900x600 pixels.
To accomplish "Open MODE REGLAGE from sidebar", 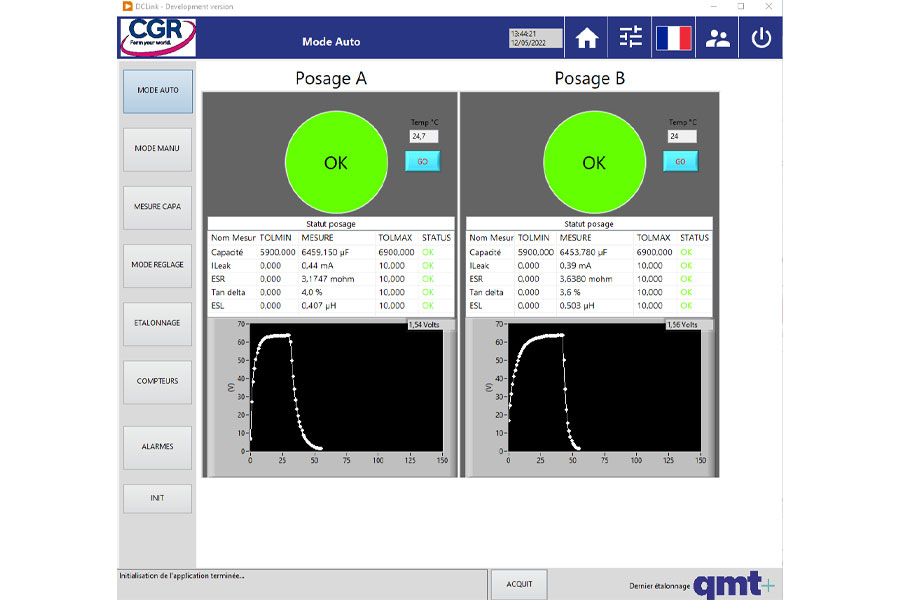I will (157, 265).
